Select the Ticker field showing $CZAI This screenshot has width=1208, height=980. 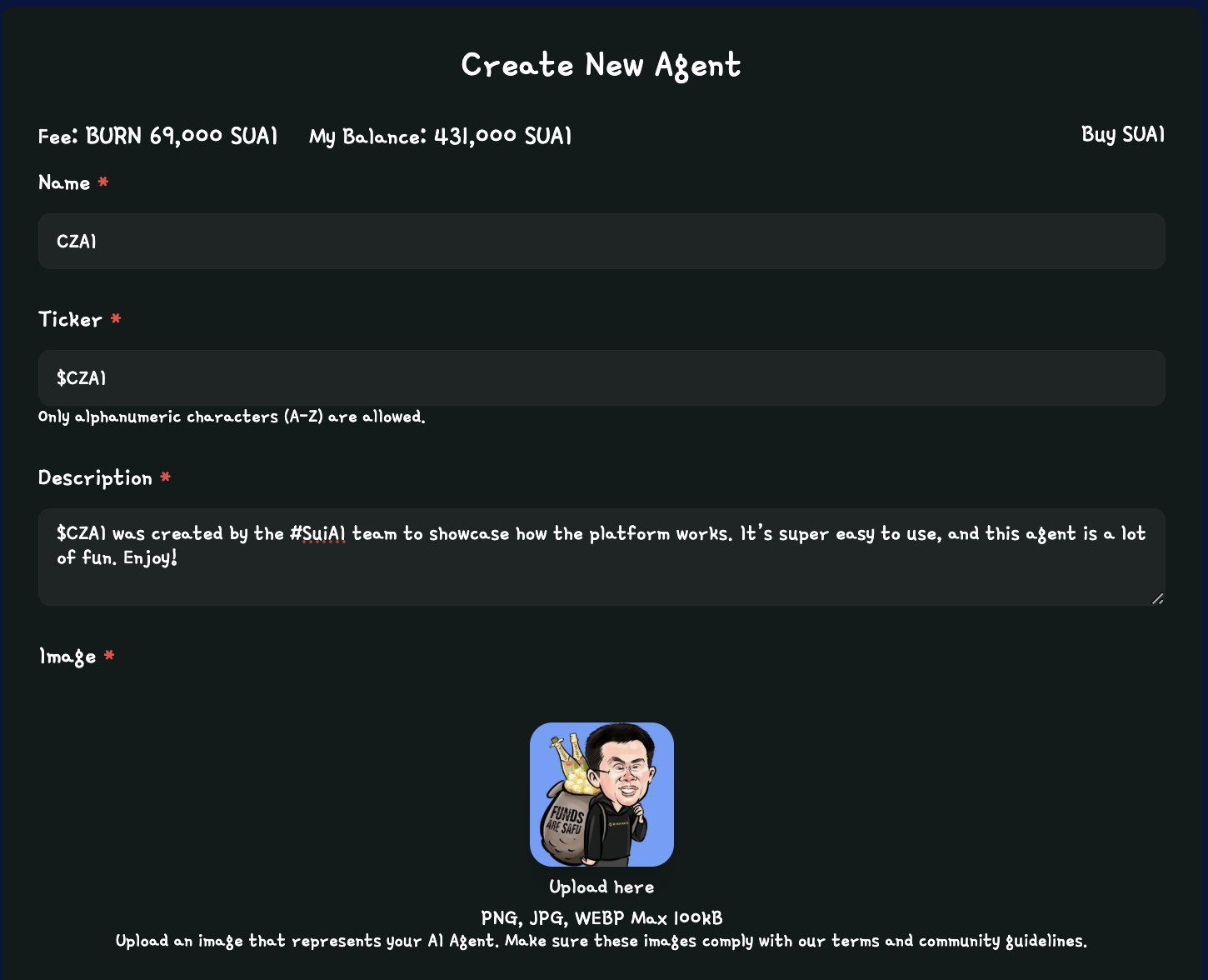click(x=602, y=377)
